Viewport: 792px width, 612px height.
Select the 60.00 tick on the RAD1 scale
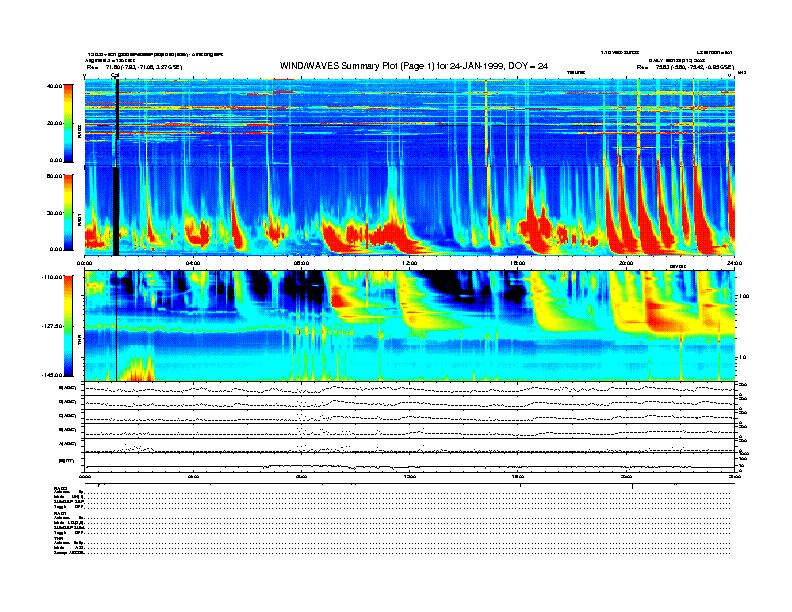point(54,176)
